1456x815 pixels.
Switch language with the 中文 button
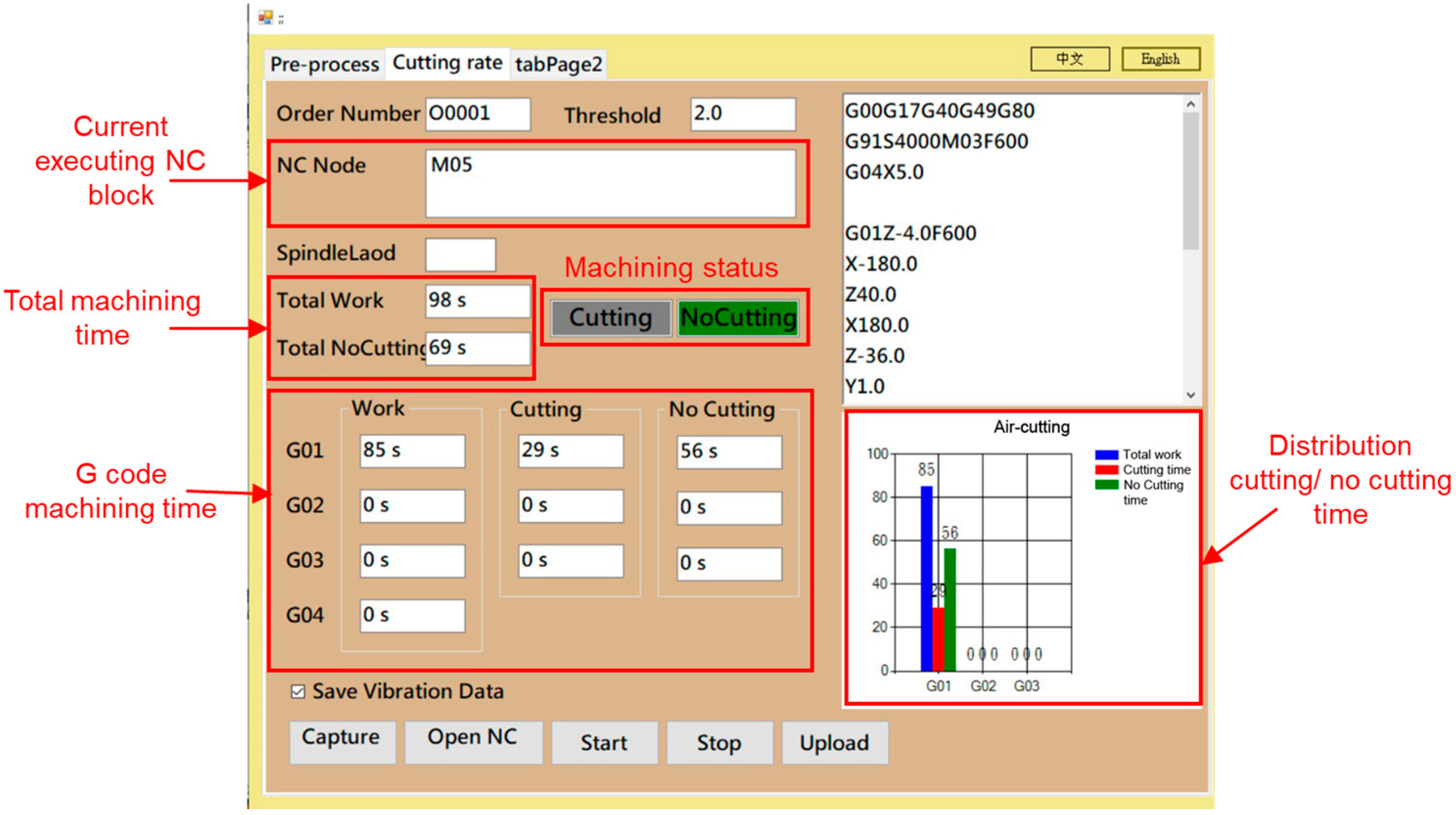tap(1069, 59)
